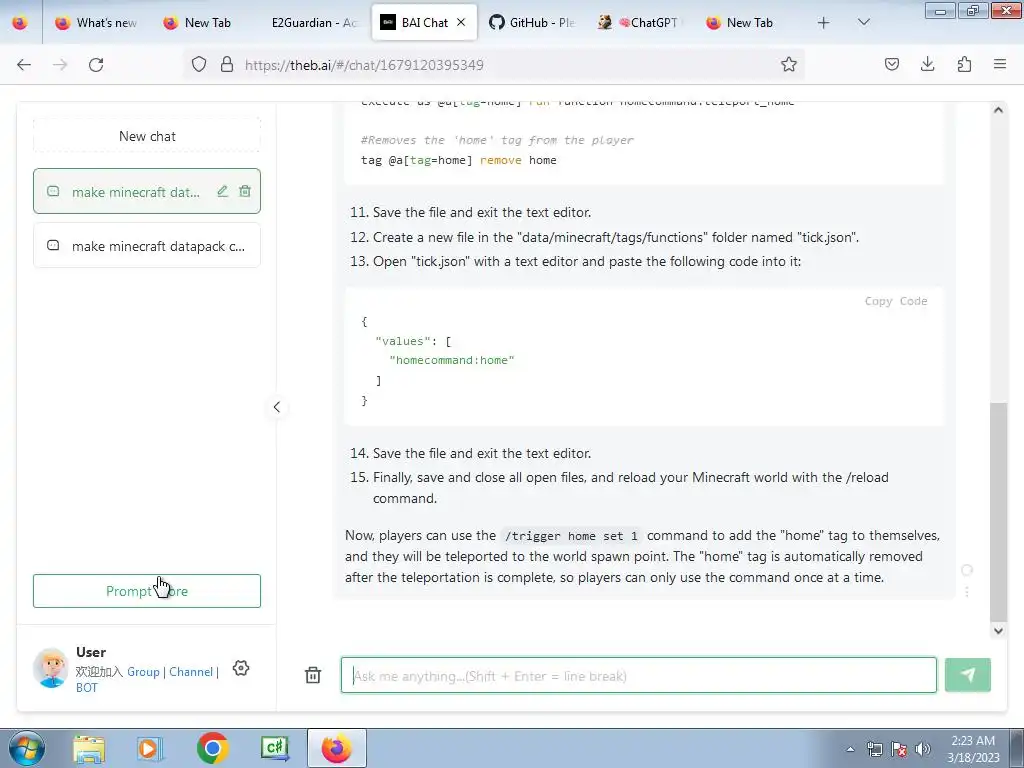Screen dimensions: 1024x768
Task: Open the extensions puzzle icon
Action: click(964, 65)
